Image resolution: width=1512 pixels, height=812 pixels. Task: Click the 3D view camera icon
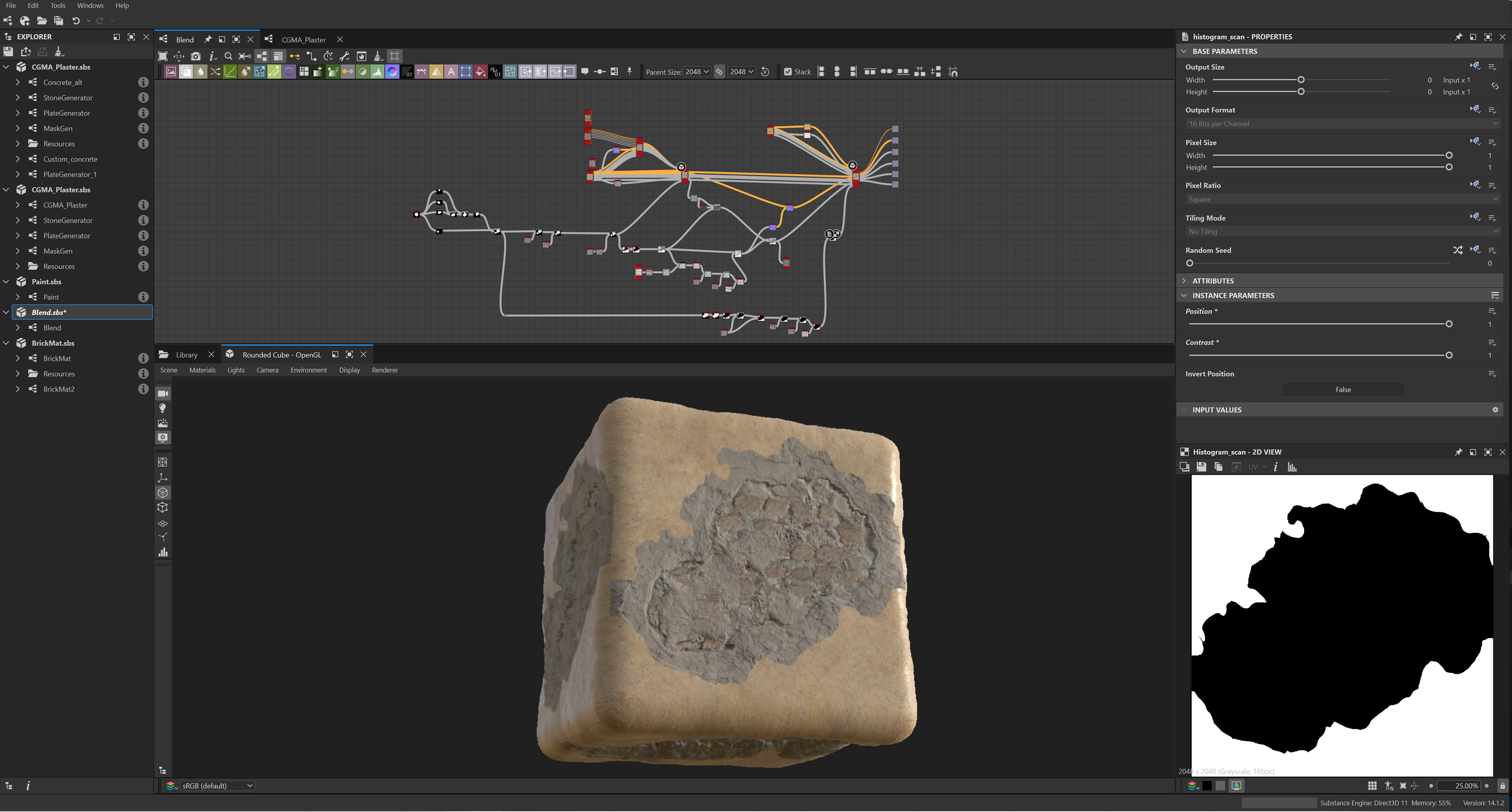[x=163, y=393]
